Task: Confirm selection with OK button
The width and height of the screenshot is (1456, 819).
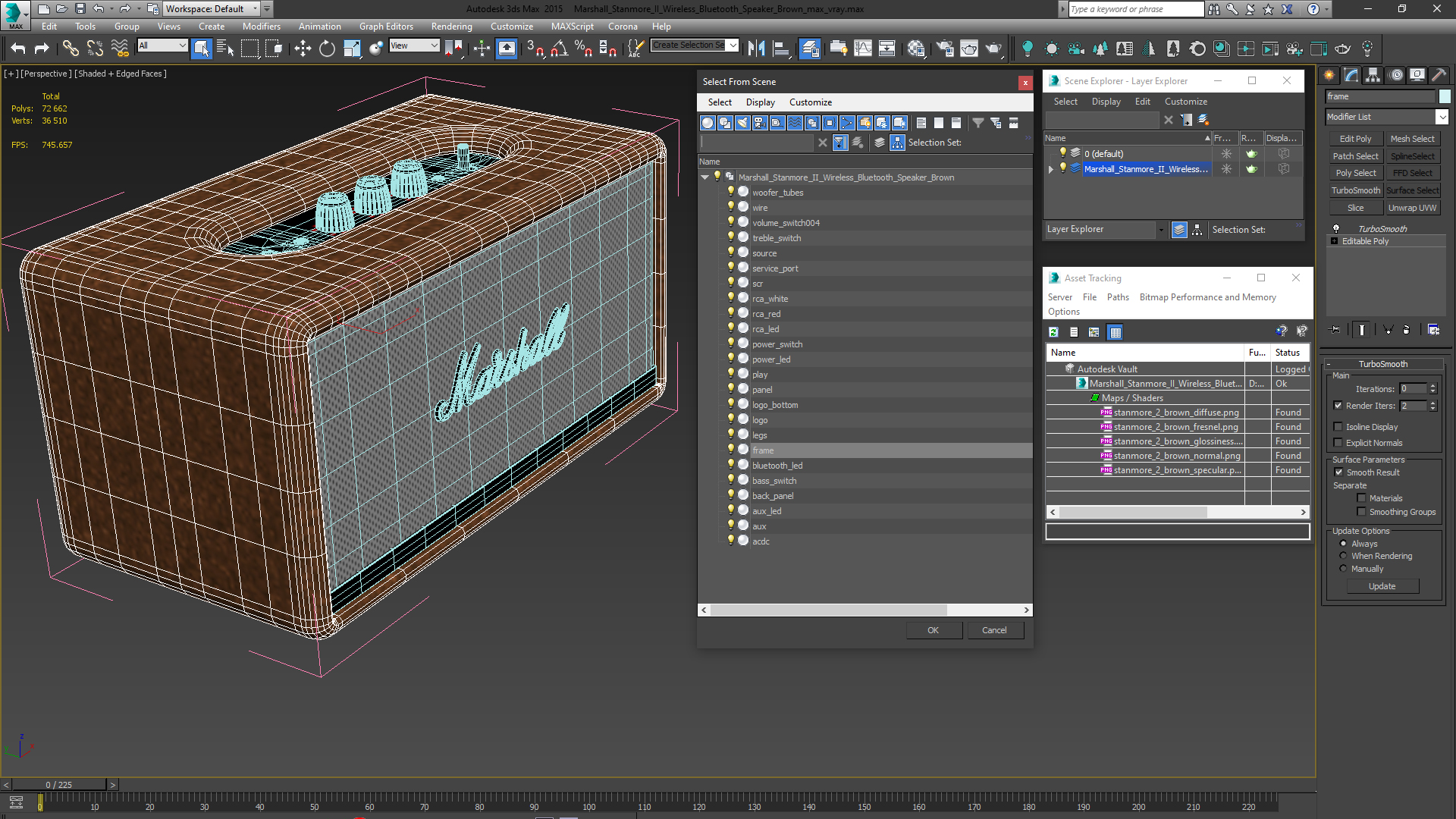Action: click(x=933, y=630)
